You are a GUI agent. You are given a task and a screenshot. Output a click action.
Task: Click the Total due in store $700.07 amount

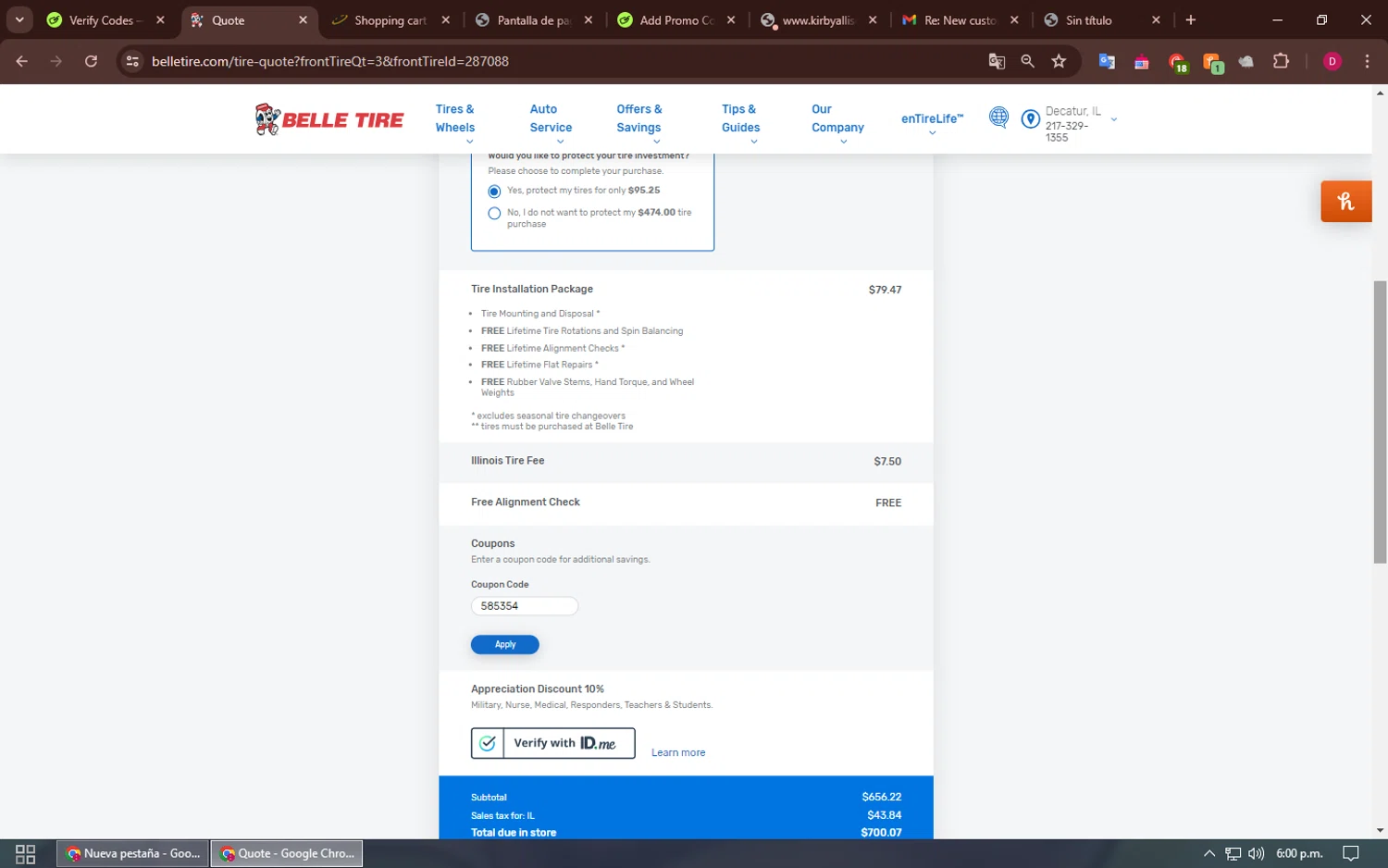click(x=881, y=833)
